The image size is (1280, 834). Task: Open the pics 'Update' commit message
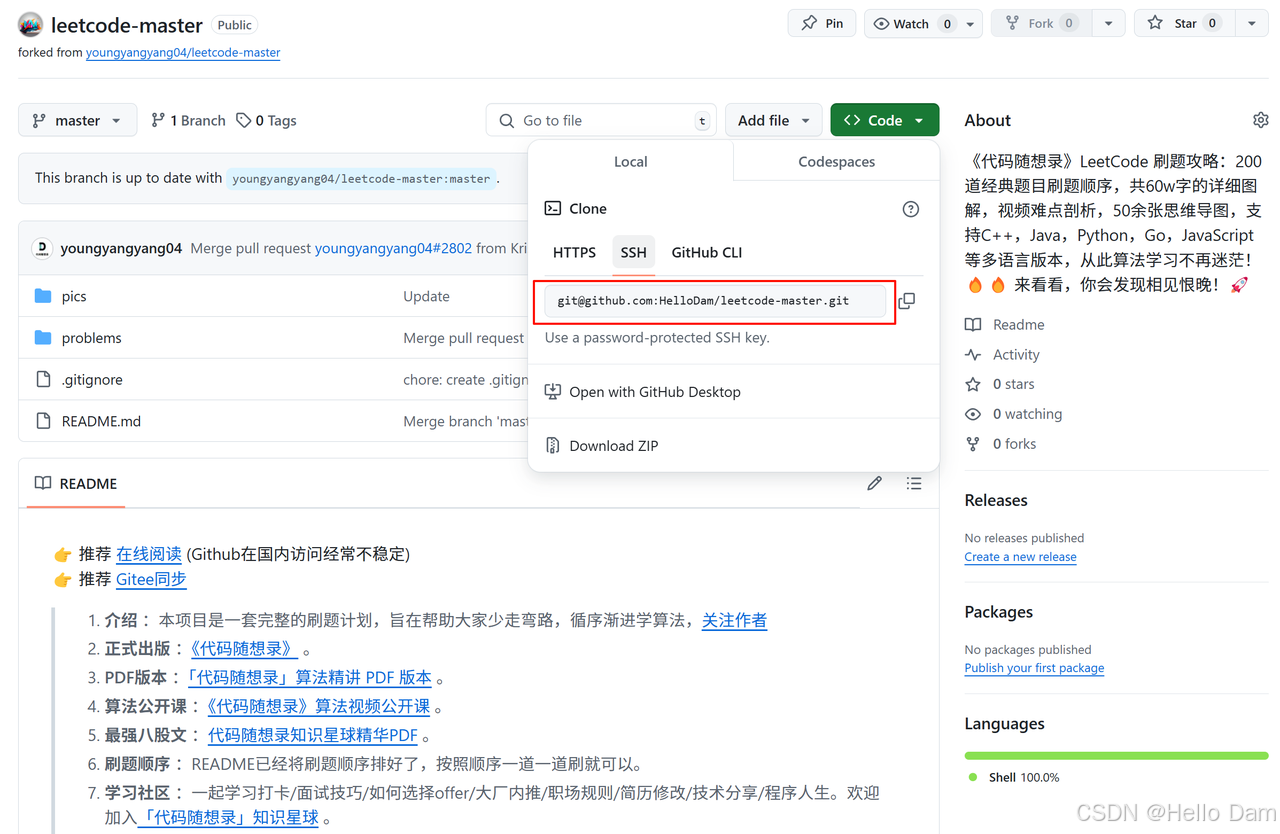point(426,296)
